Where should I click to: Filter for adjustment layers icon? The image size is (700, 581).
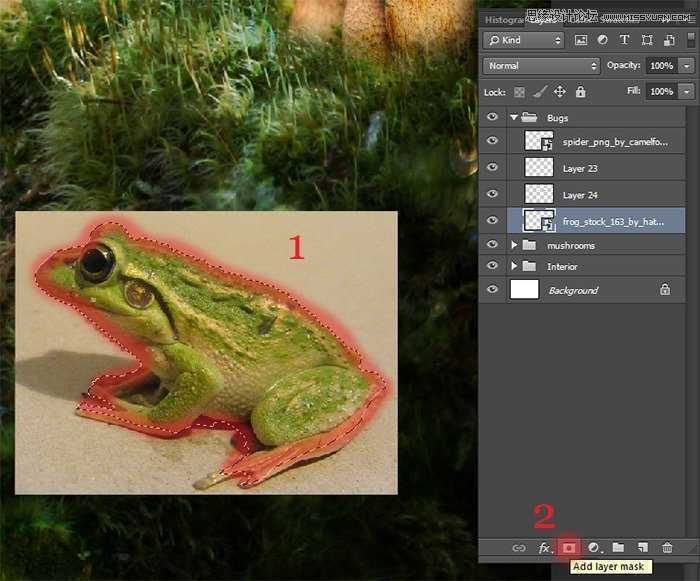[602, 40]
